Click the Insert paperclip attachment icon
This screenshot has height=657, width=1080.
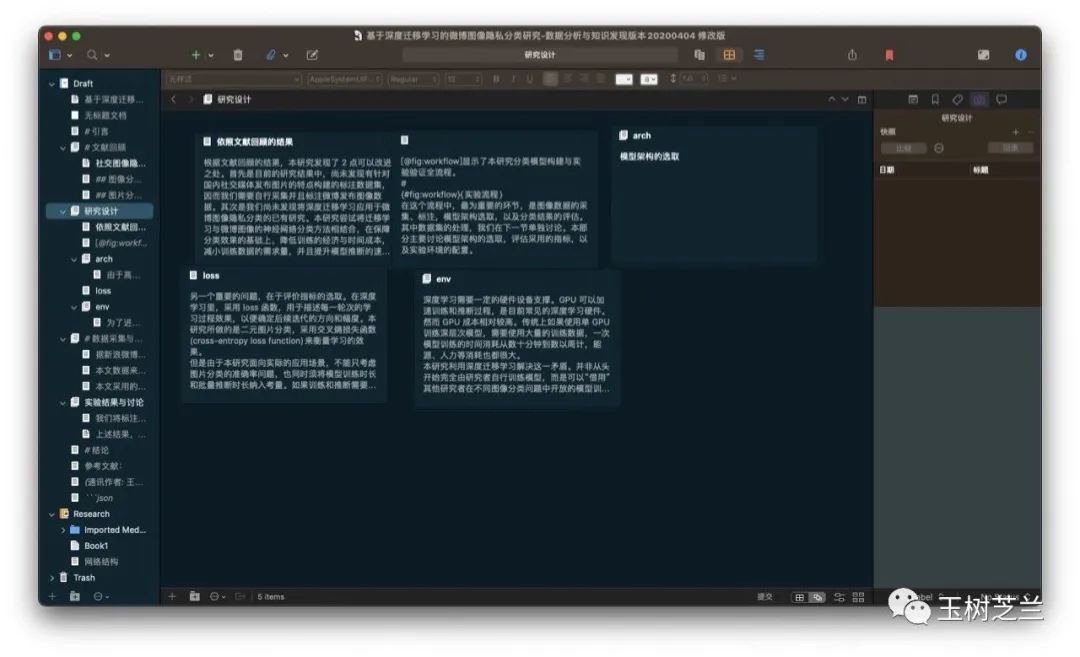(x=271, y=55)
